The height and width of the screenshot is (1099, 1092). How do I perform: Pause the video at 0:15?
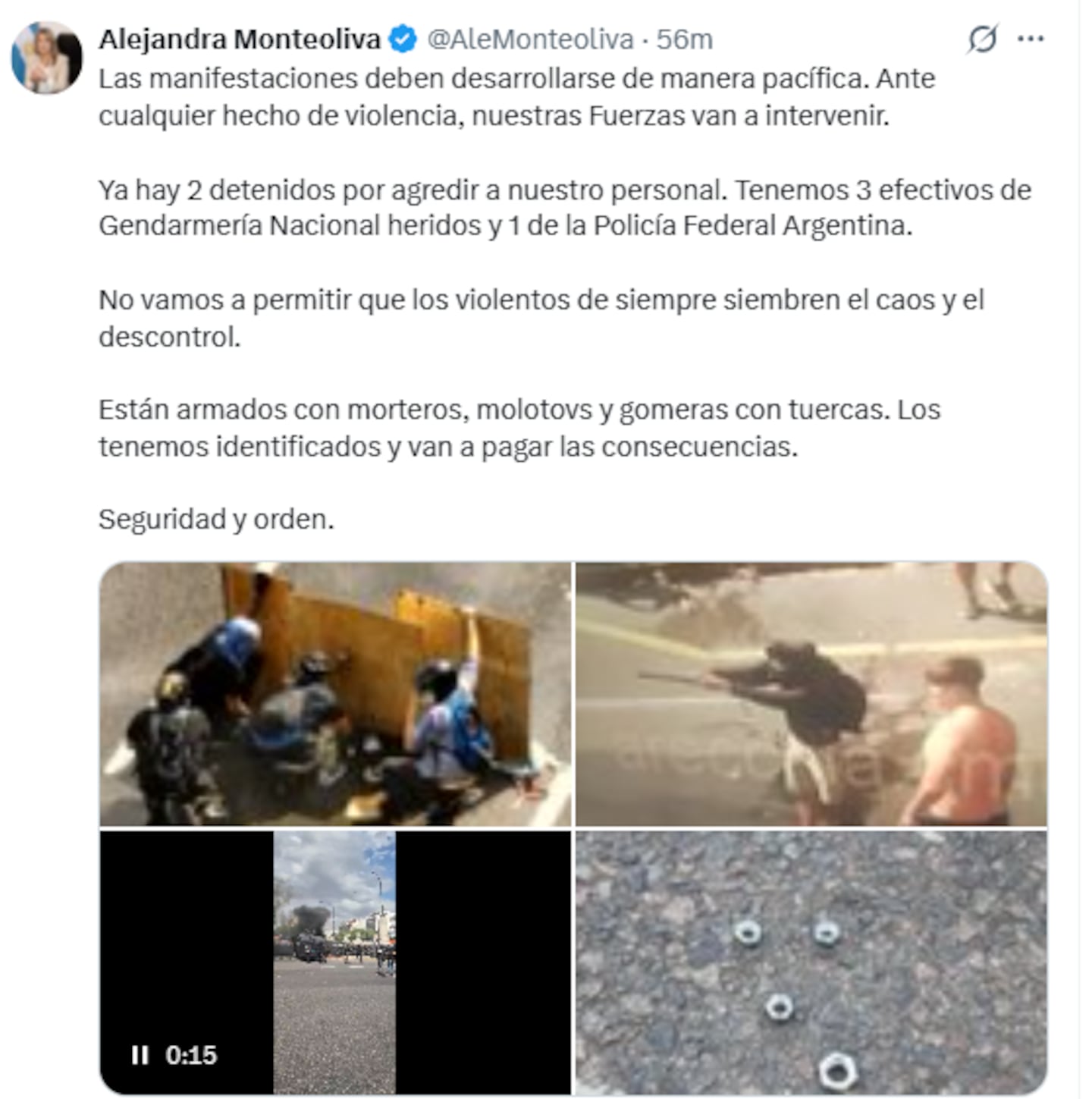140,1055
